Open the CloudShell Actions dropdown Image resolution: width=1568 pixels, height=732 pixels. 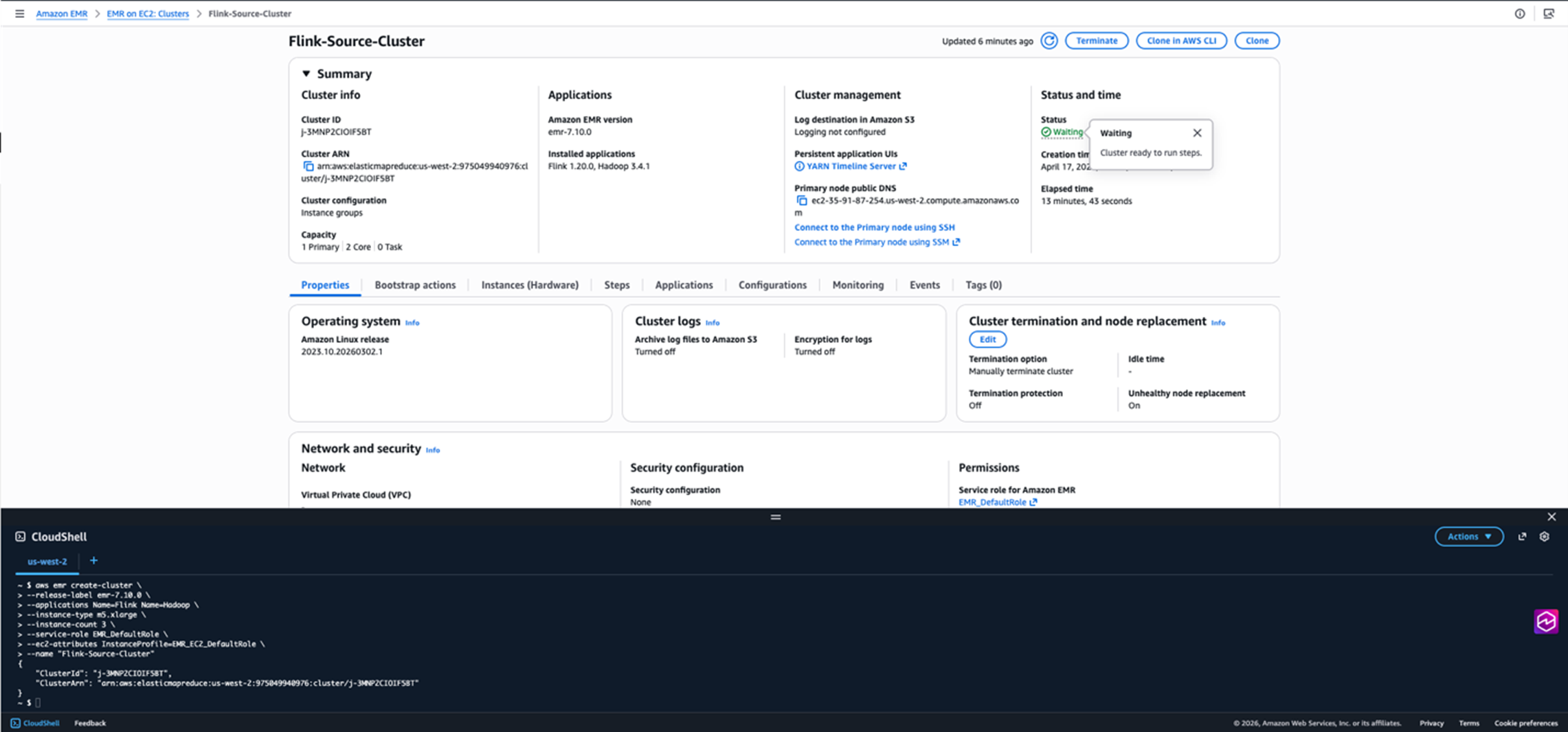[x=1468, y=536]
